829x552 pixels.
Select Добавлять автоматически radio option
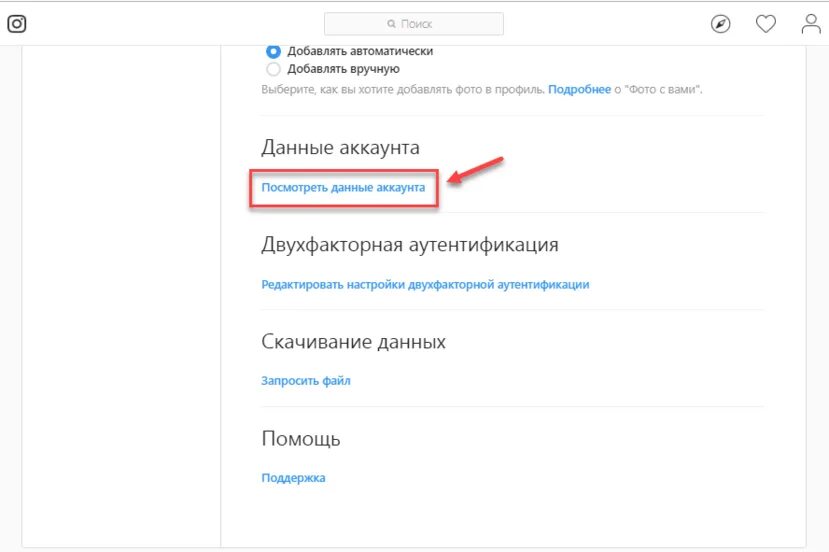273,51
